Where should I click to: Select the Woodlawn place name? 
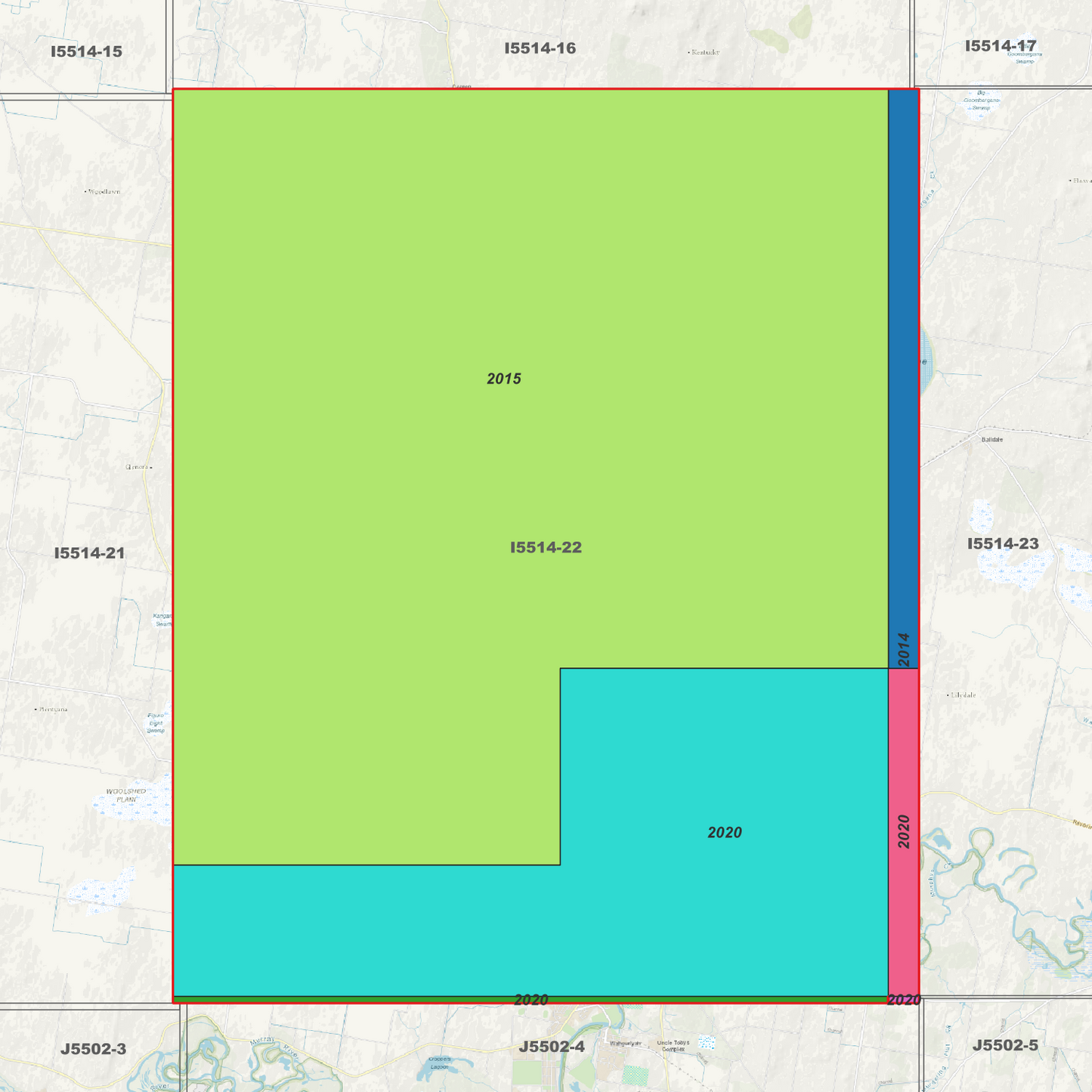pos(103,191)
